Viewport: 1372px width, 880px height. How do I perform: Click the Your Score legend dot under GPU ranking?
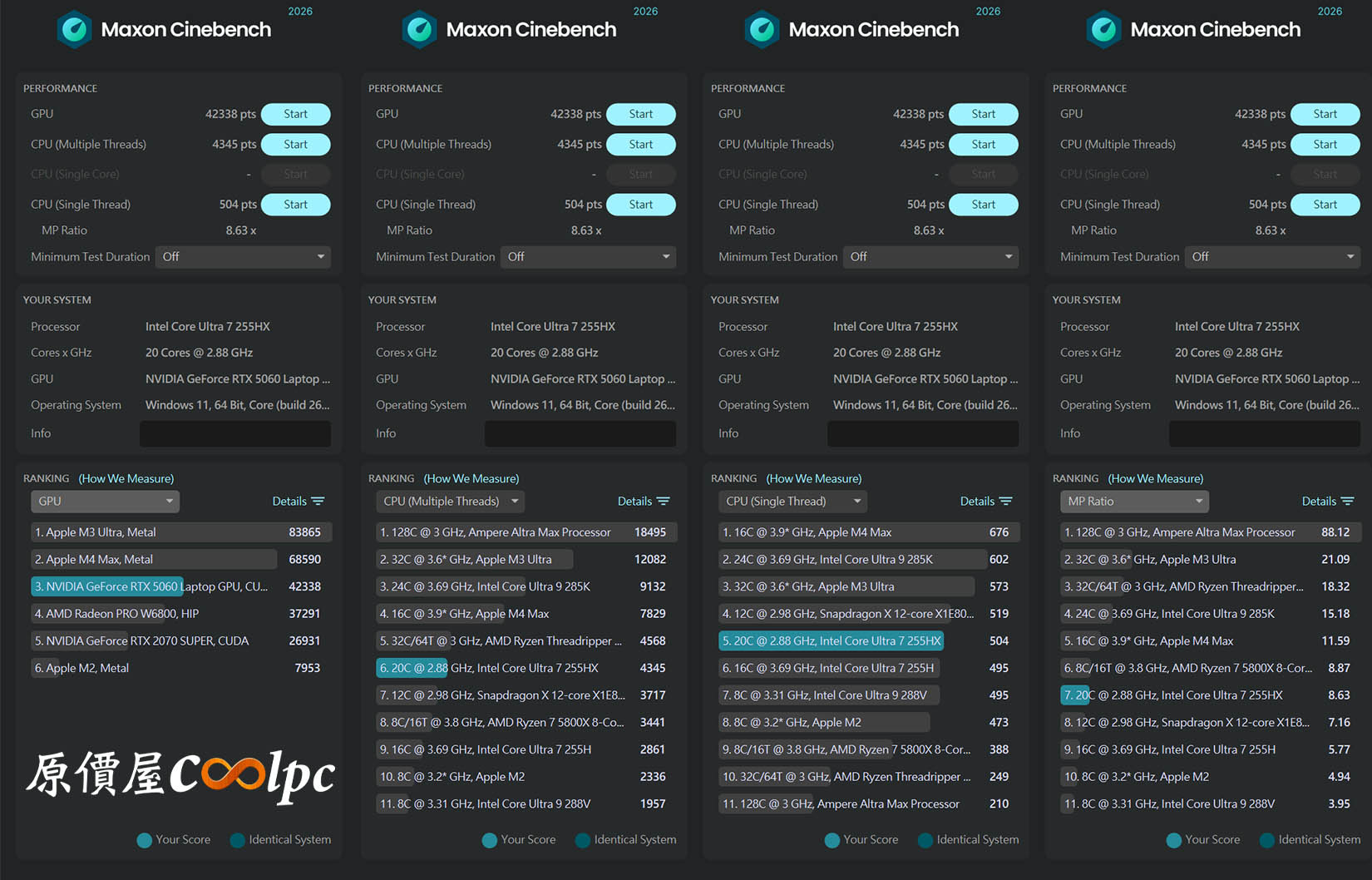click(144, 840)
